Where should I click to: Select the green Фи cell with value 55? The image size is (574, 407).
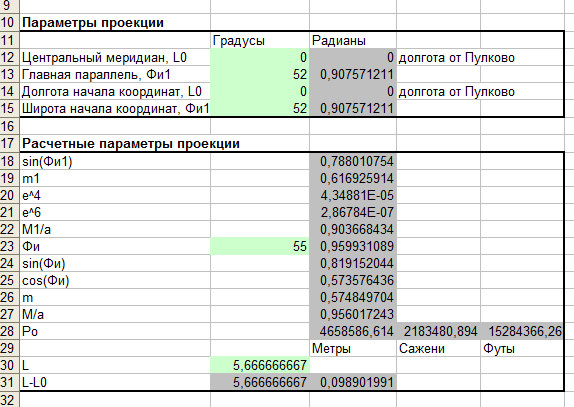[x=260, y=246]
